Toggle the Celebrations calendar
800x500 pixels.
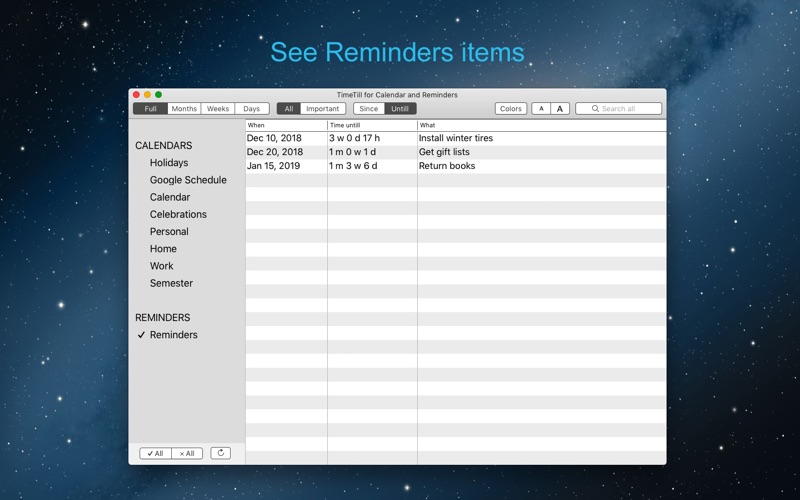tap(178, 214)
